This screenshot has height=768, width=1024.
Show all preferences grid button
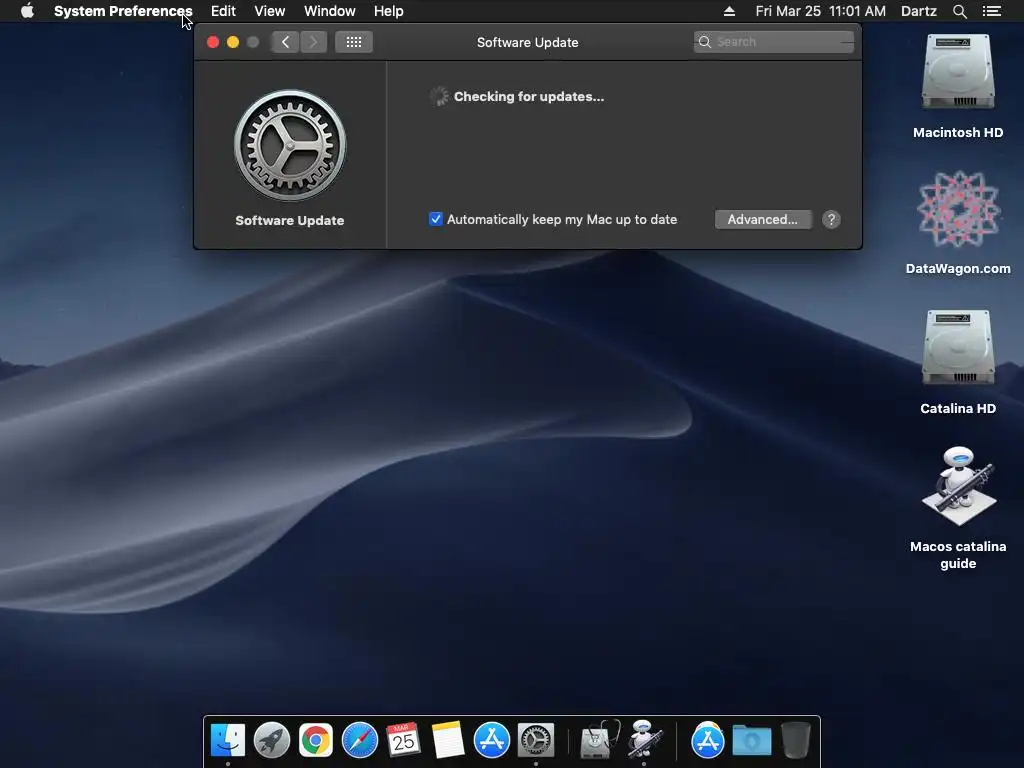354,42
